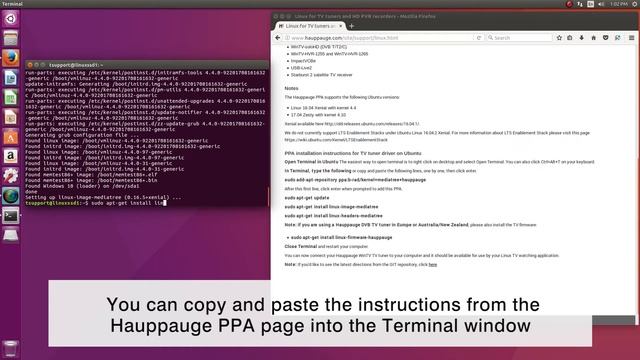Reload the Hauppauge page in Firefox
Image resolution: width=640 pixels, height=360 pixels.
479,38
